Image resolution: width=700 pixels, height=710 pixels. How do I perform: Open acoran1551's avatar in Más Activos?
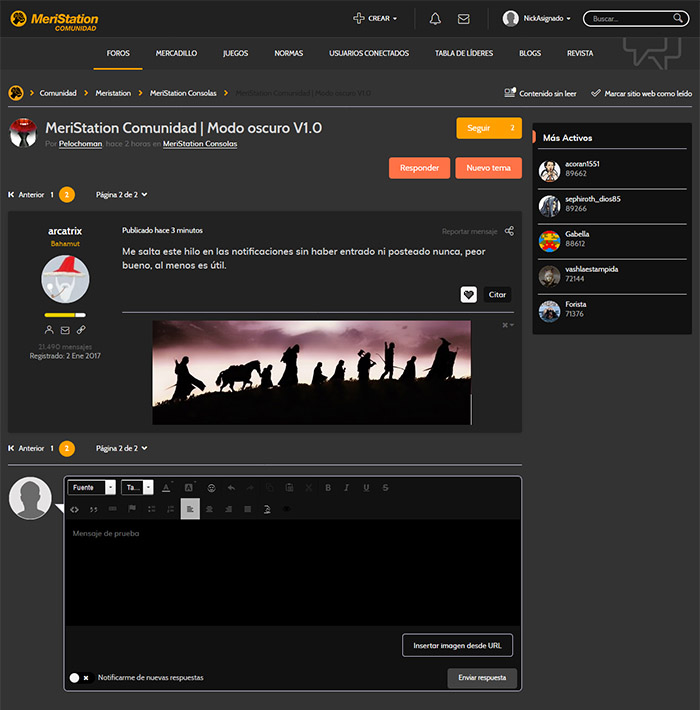coord(550,171)
